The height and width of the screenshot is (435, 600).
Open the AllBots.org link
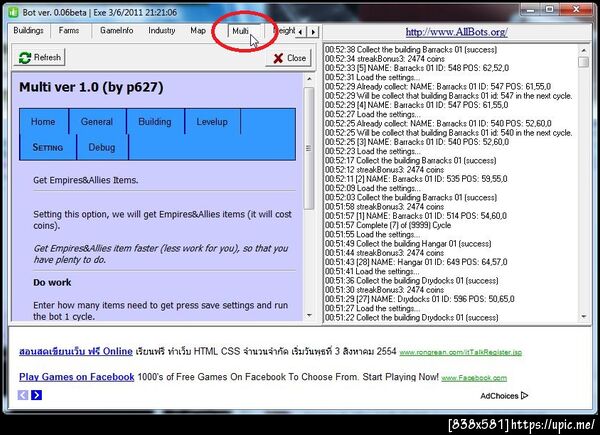pyautogui.click(x=457, y=32)
